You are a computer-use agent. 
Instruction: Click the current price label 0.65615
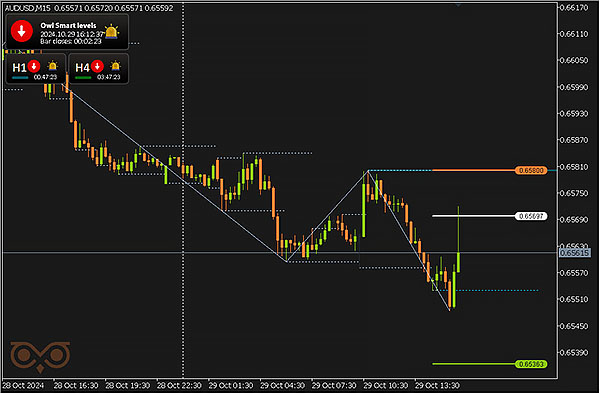click(x=574, y=253)
